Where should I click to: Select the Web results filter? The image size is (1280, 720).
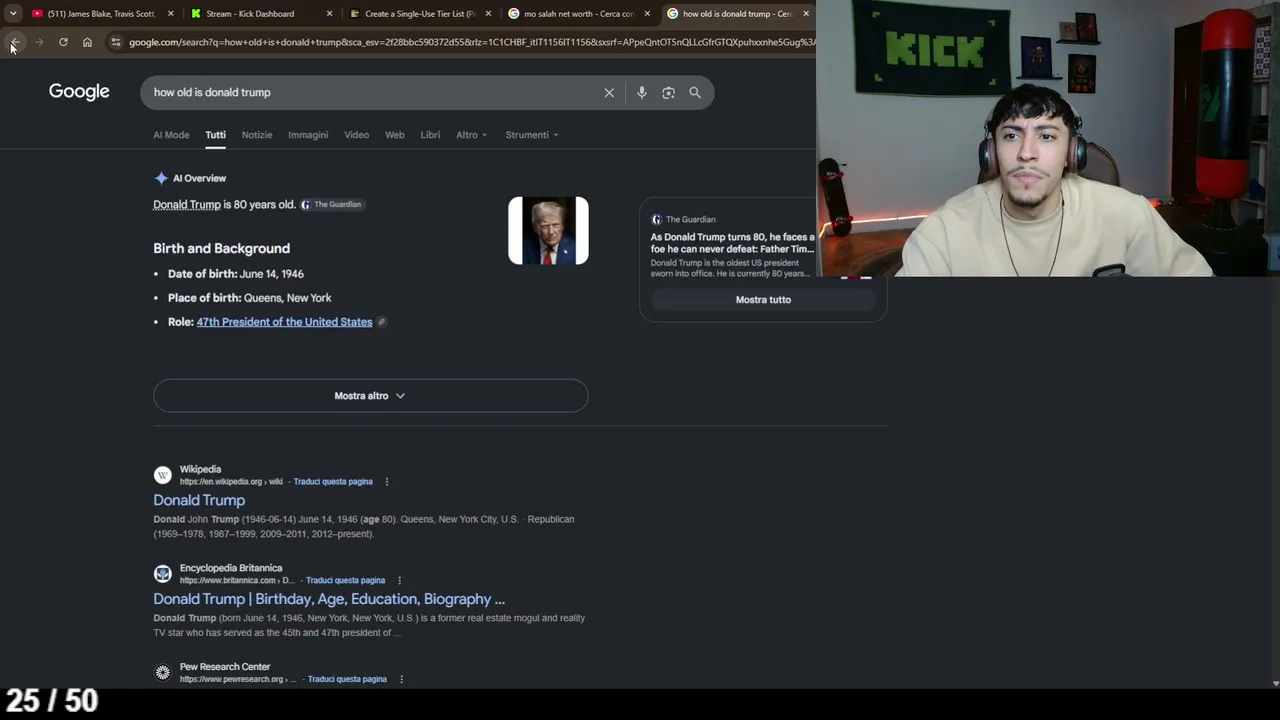[395, 135]
